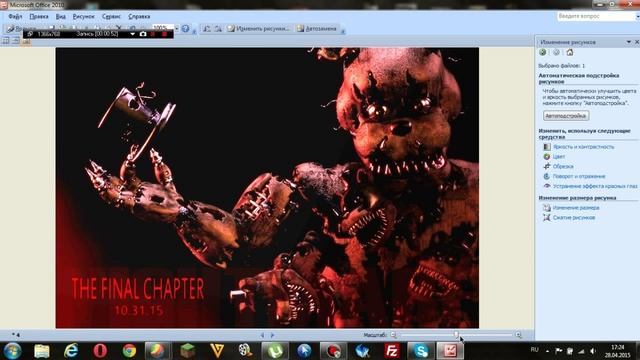Switch to filmstrip view button
The width and height of the screenshot is (640, 360).
click(x=16, y=41)
